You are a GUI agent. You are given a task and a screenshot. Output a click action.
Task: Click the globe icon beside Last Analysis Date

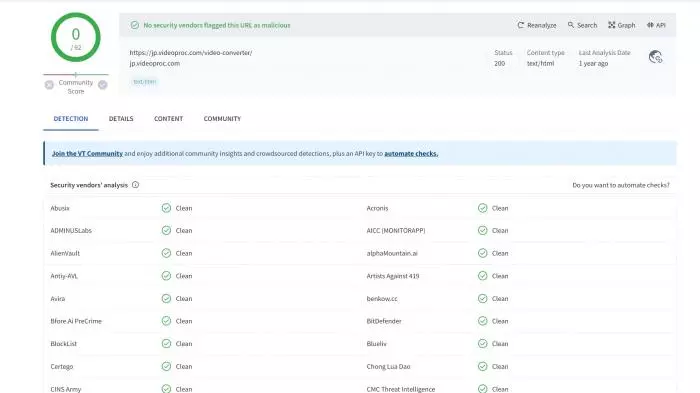click(655, 57)
